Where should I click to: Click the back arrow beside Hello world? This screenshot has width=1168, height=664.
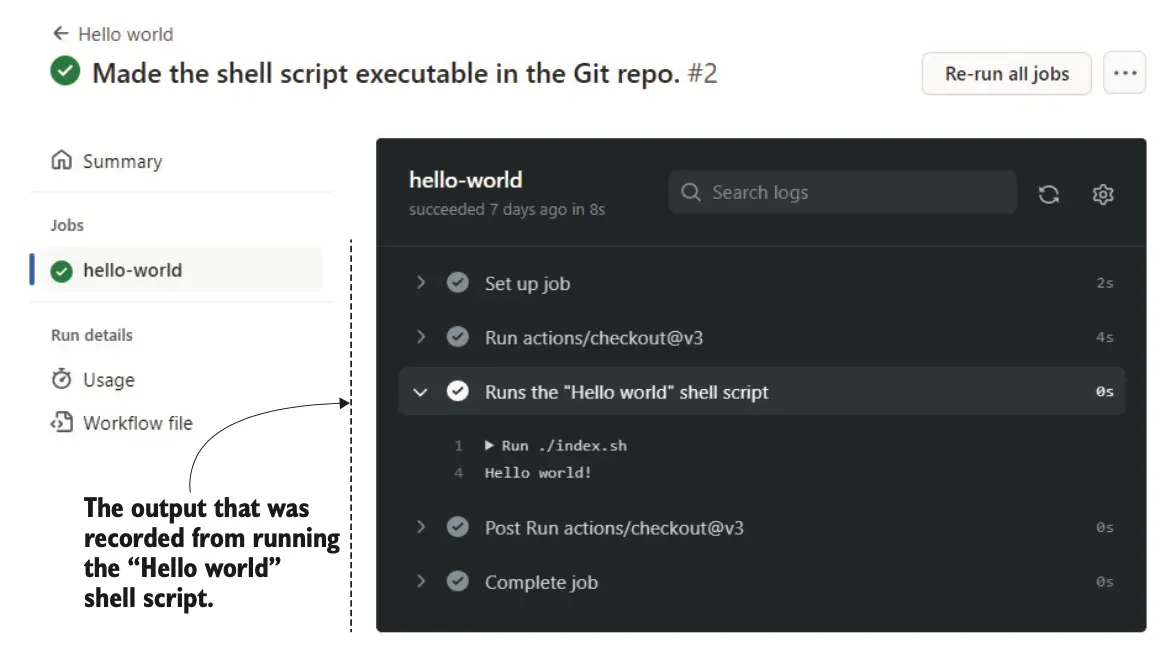pos(61,34)
